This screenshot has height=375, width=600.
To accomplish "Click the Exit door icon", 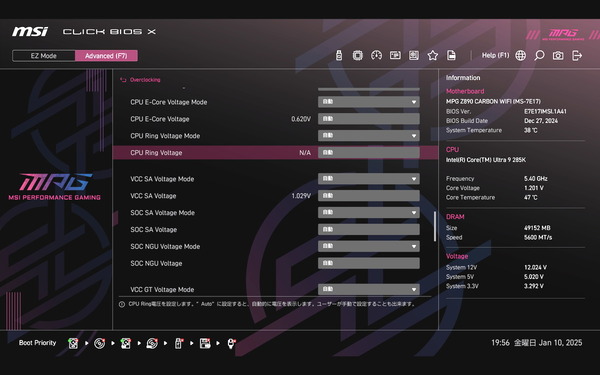I will pyautogui.click(x=577, y=55).
